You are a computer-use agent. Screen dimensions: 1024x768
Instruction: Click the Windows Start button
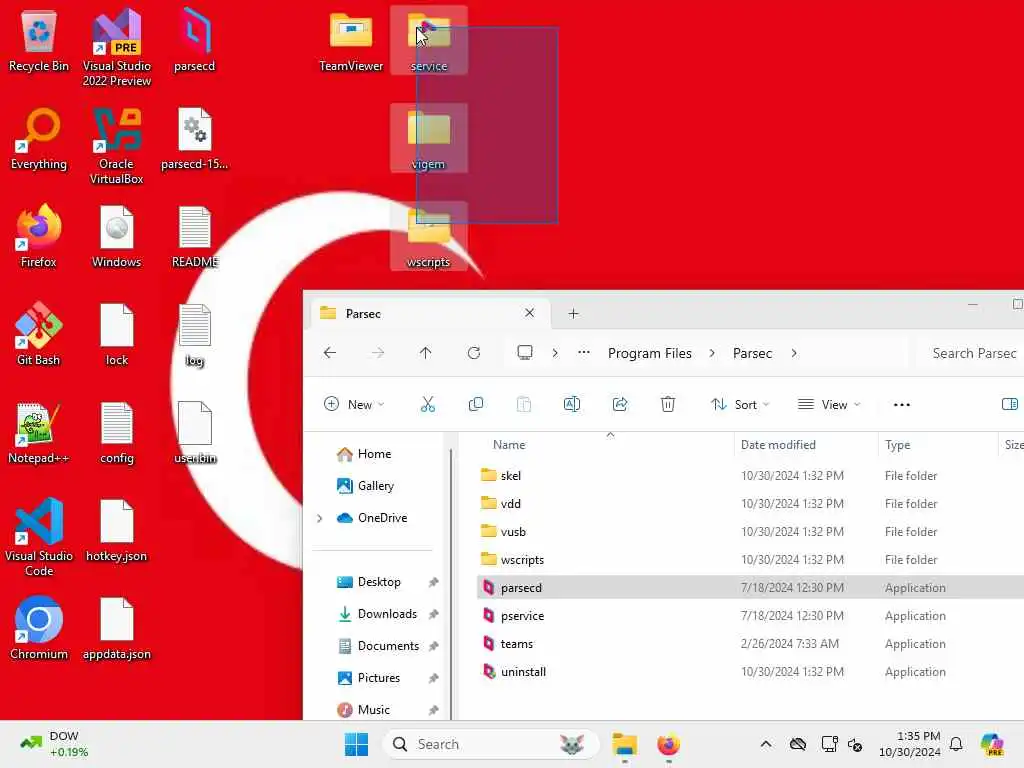pos(356,744)
